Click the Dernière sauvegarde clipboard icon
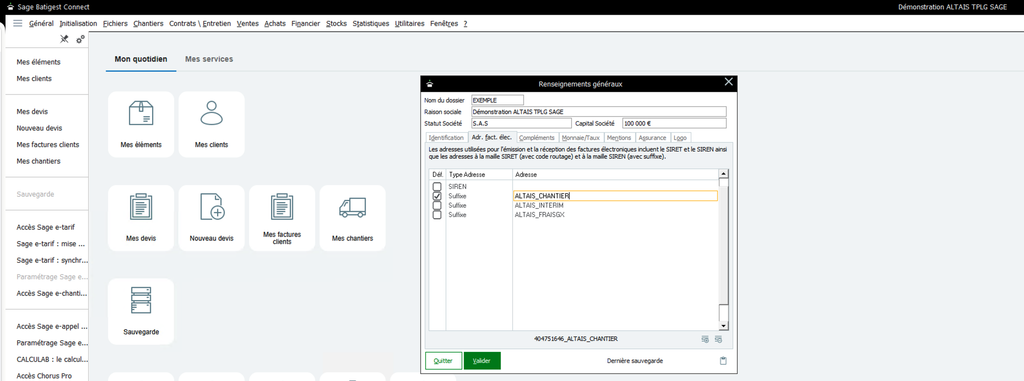This screenshot has width=1024, height=381. click(723, 361)
